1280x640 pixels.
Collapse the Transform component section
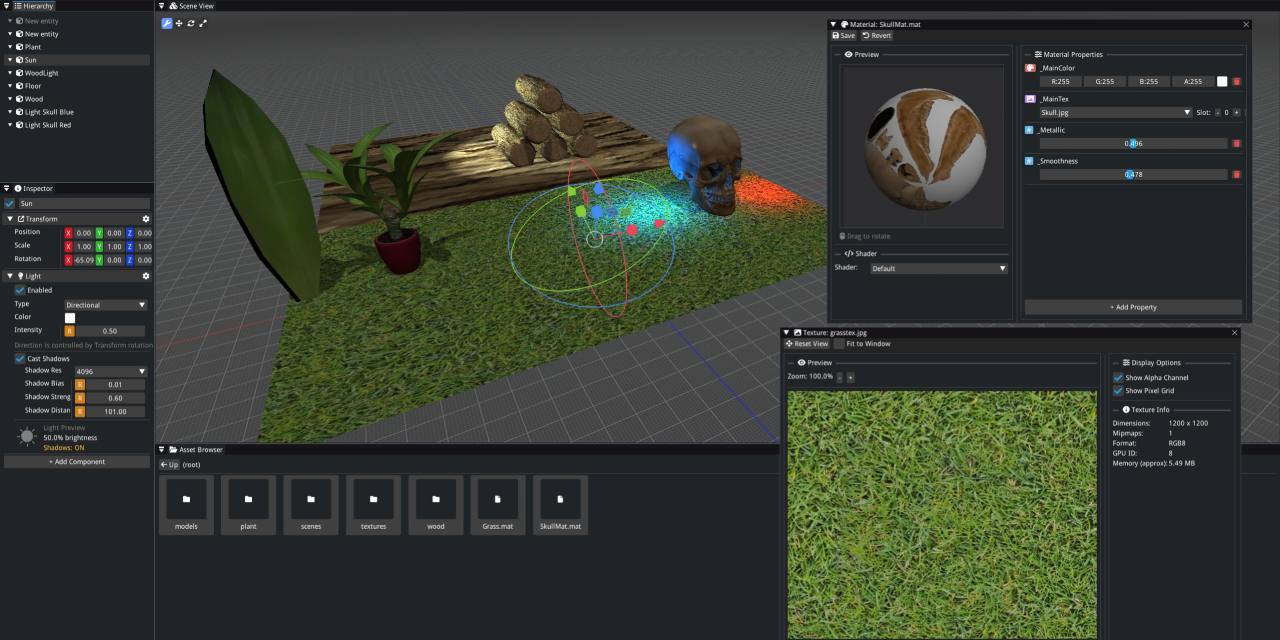point(10,219)
